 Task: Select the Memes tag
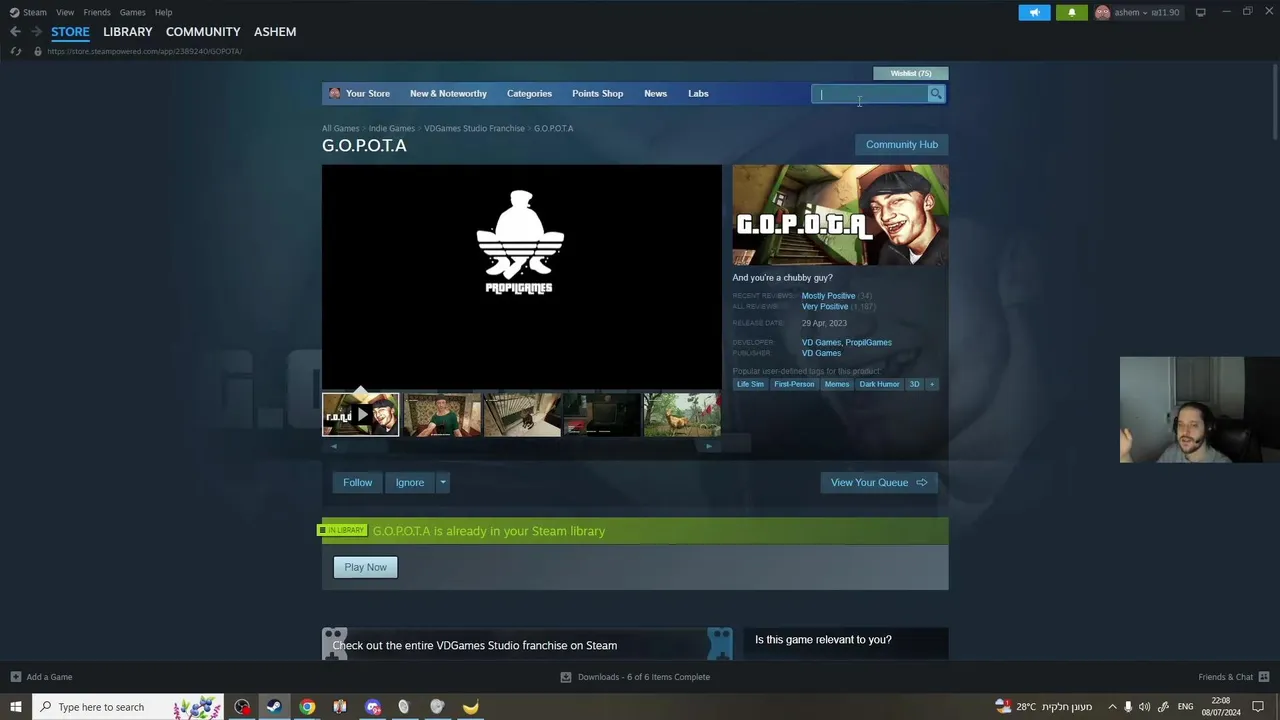(837, 384)
